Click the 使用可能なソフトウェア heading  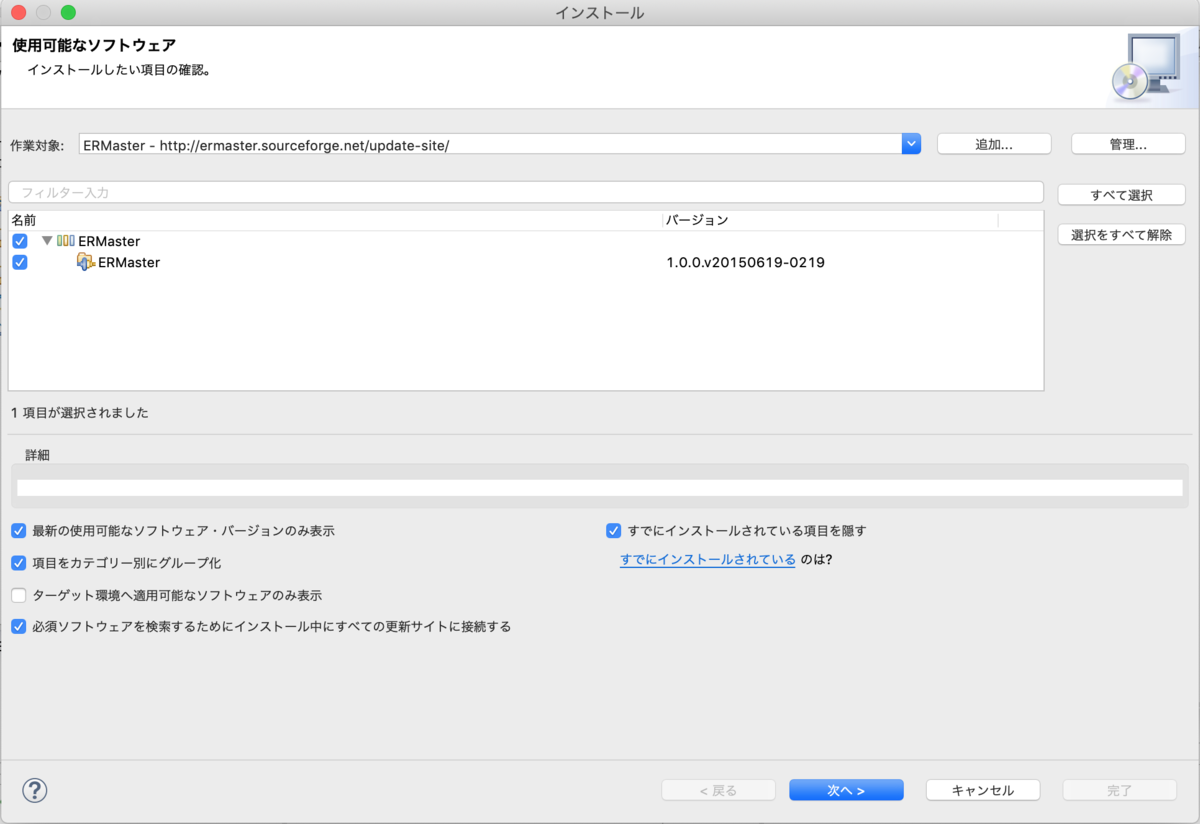pyautogui.click(x=94, y=45)
